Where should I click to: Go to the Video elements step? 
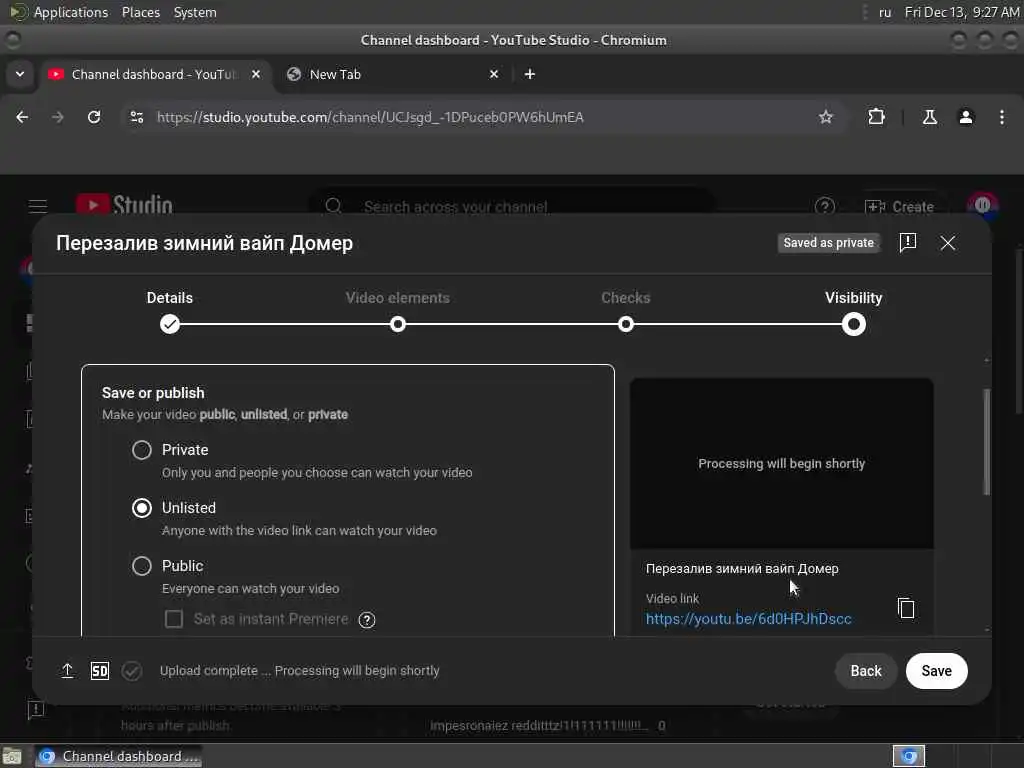[398, 298]
